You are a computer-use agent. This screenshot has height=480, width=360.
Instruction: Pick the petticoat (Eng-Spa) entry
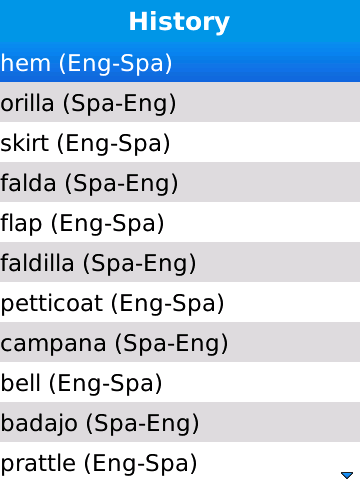180,302
